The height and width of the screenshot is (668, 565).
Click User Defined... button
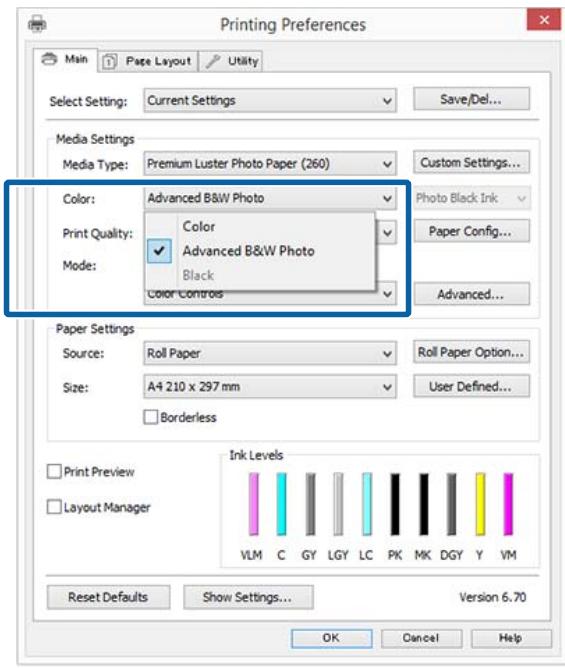(x=471, y=386)
